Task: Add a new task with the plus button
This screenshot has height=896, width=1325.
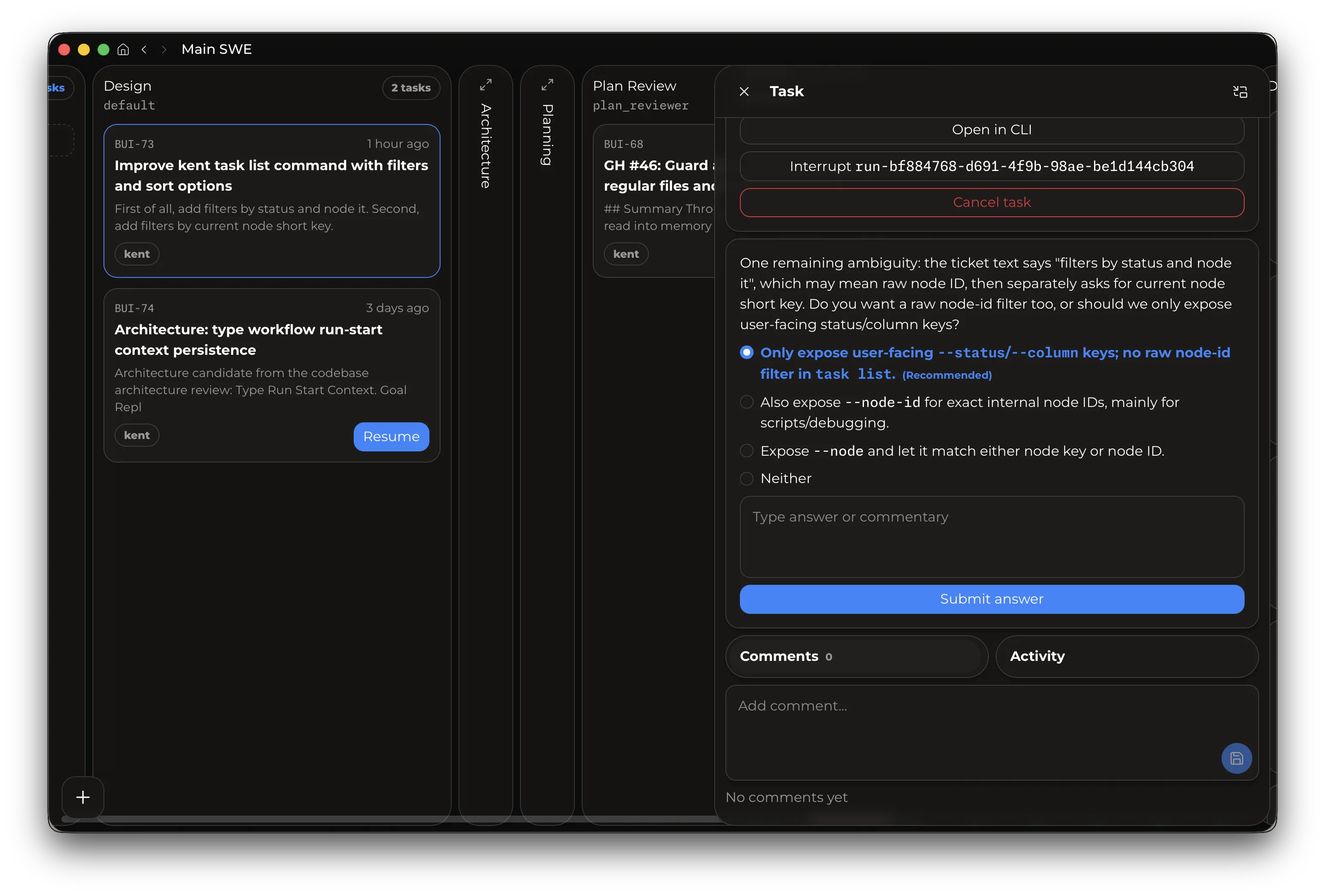Action: 83,797
